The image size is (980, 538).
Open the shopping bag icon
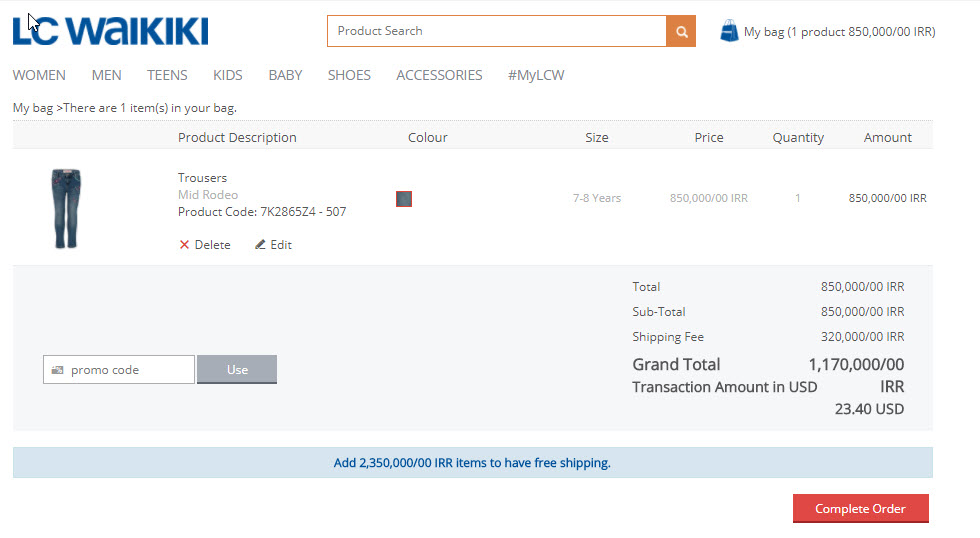coord(729,31)
